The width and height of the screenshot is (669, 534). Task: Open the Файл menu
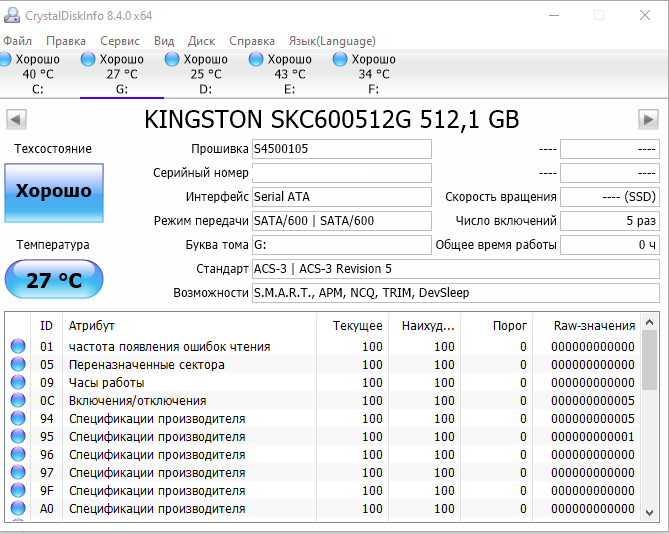click(x=17, y=41)
